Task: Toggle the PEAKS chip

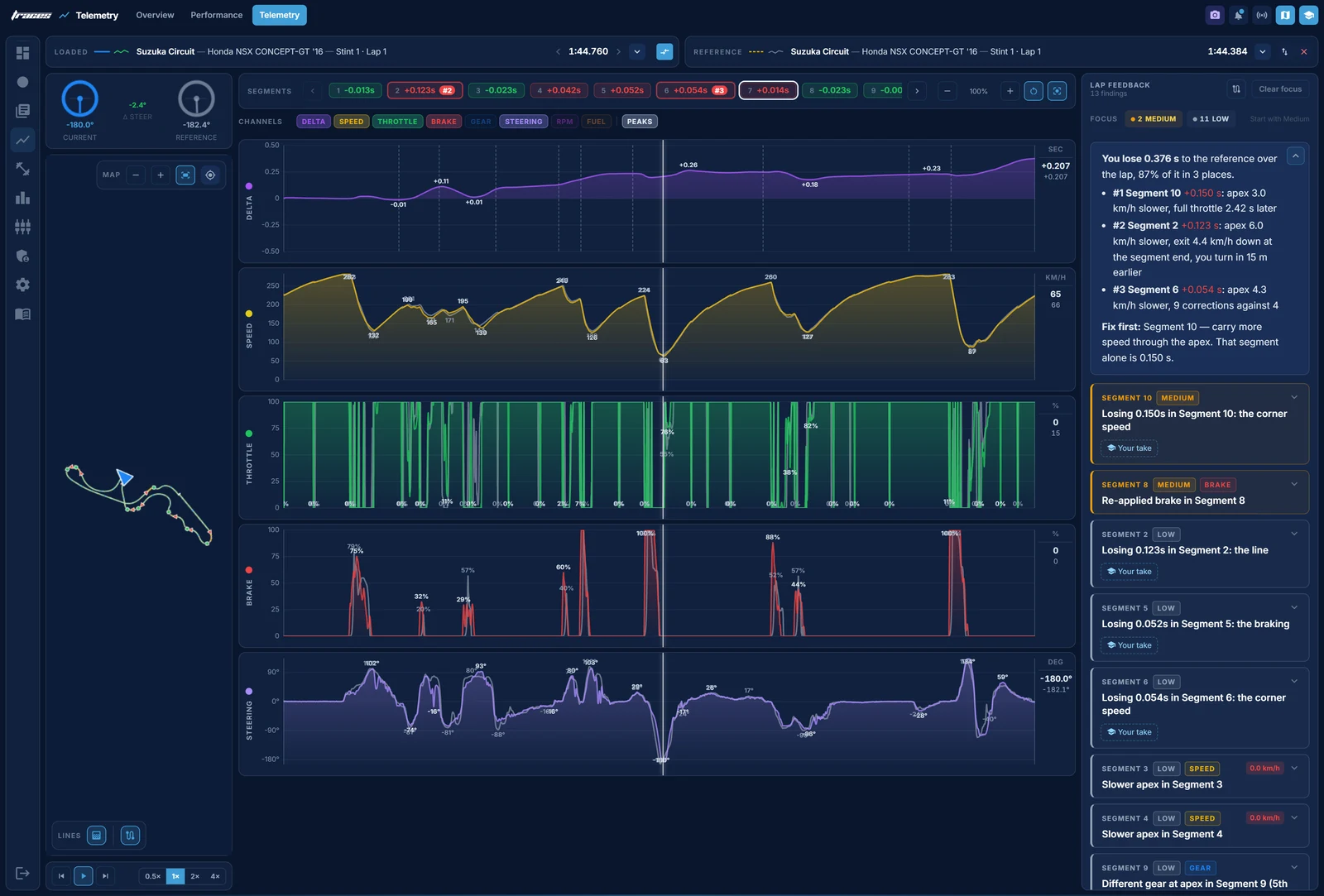Action: pyautogui.click(x=640, y=122)
